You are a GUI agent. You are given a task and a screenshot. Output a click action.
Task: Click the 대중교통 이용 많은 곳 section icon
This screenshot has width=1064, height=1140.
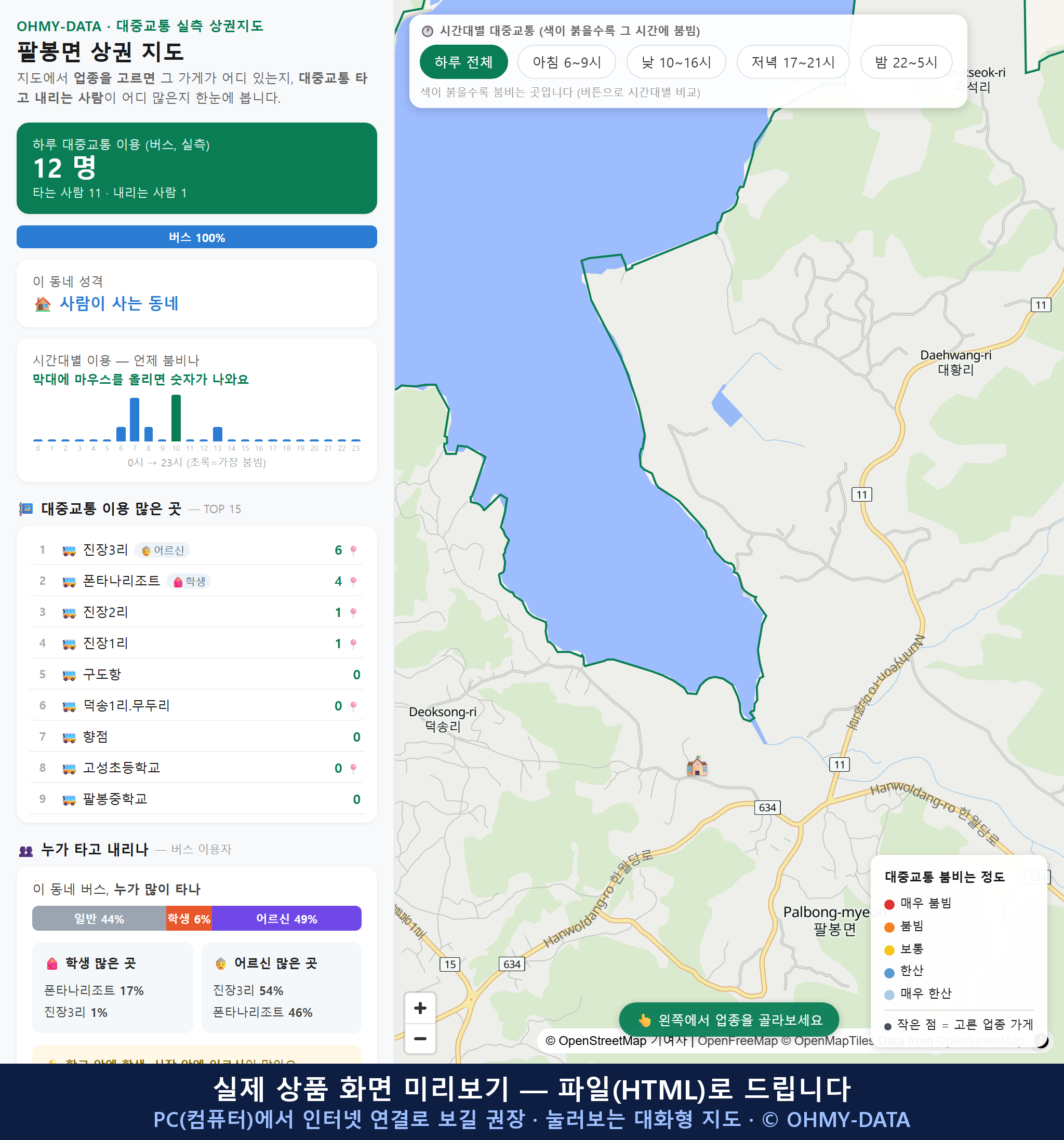point(26,508)
